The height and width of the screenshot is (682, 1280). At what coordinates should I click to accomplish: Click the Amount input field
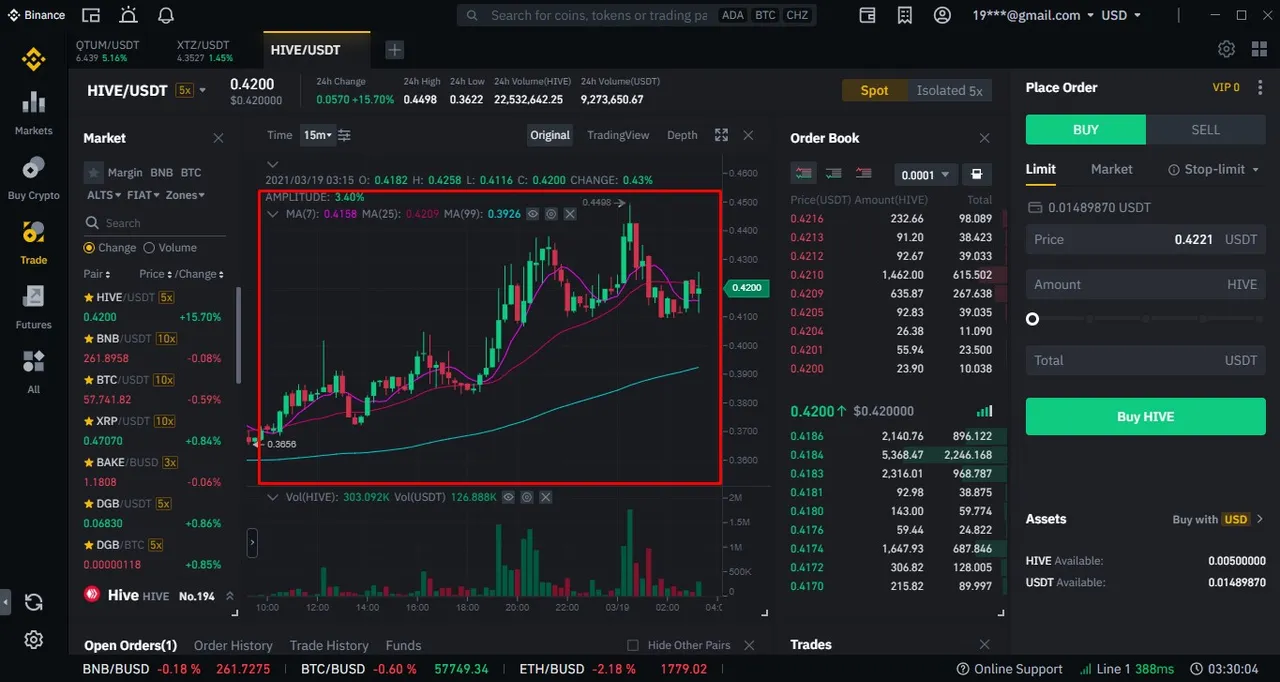tap(1146, 284)
